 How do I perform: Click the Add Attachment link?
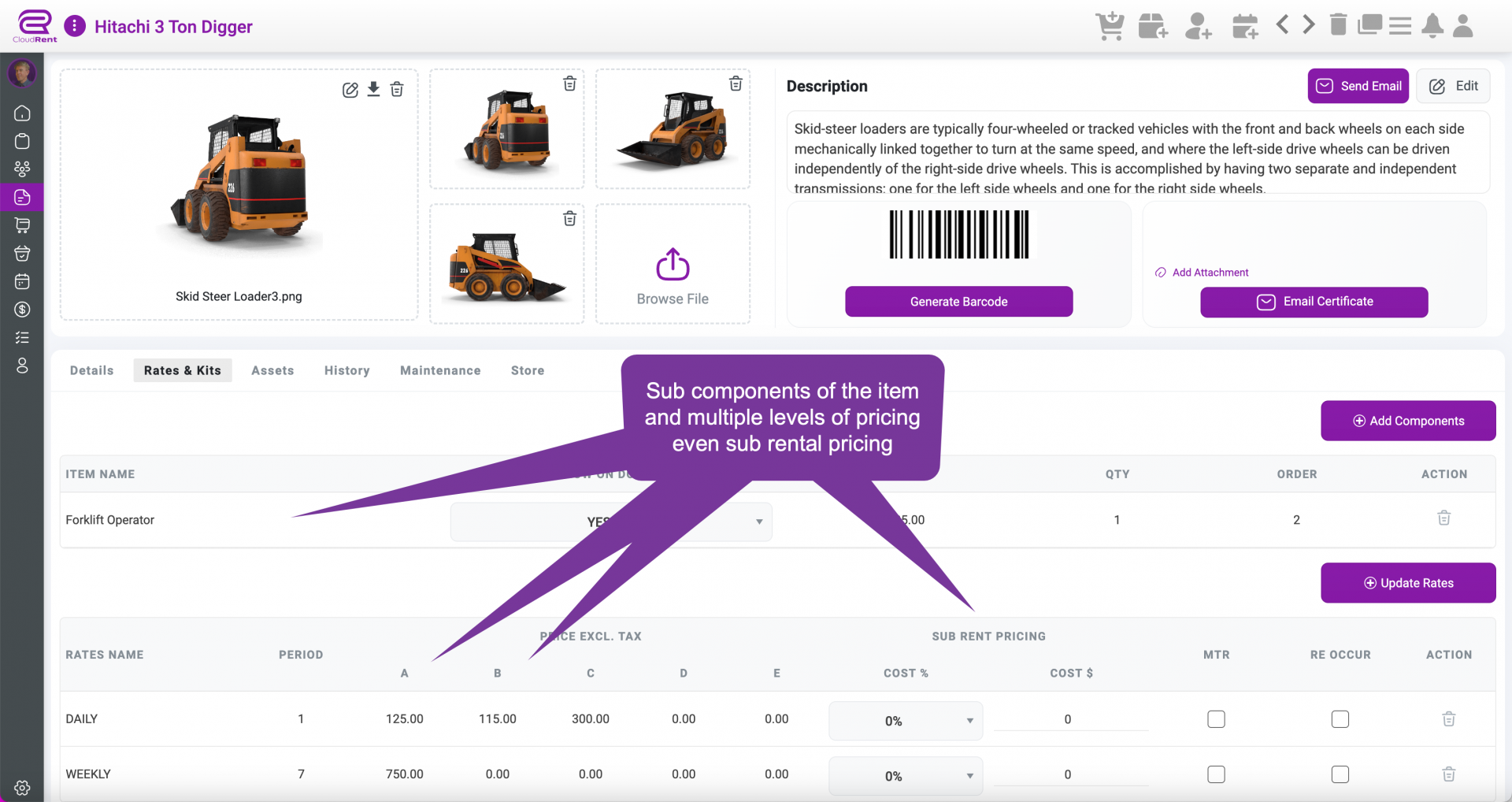[1202, 273]
